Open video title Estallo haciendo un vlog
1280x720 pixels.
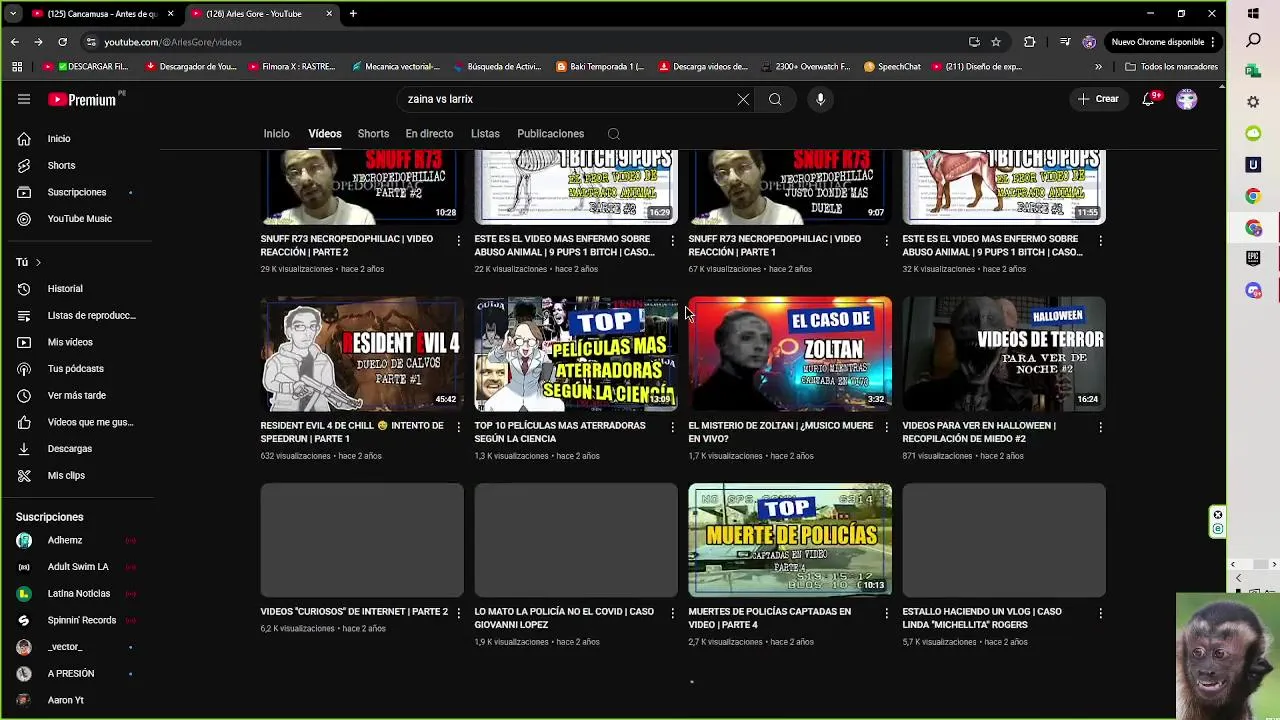[x=982, y=618]
